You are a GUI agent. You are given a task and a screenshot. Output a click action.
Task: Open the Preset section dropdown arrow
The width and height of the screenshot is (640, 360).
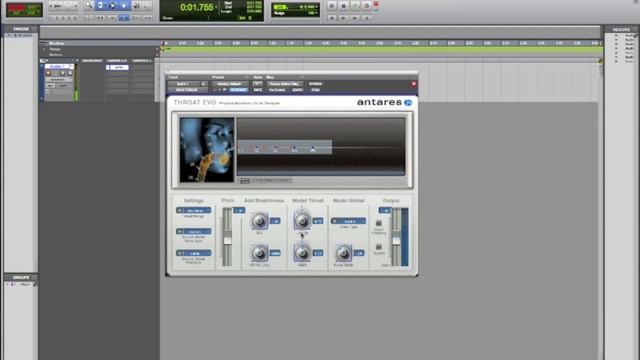246,77
